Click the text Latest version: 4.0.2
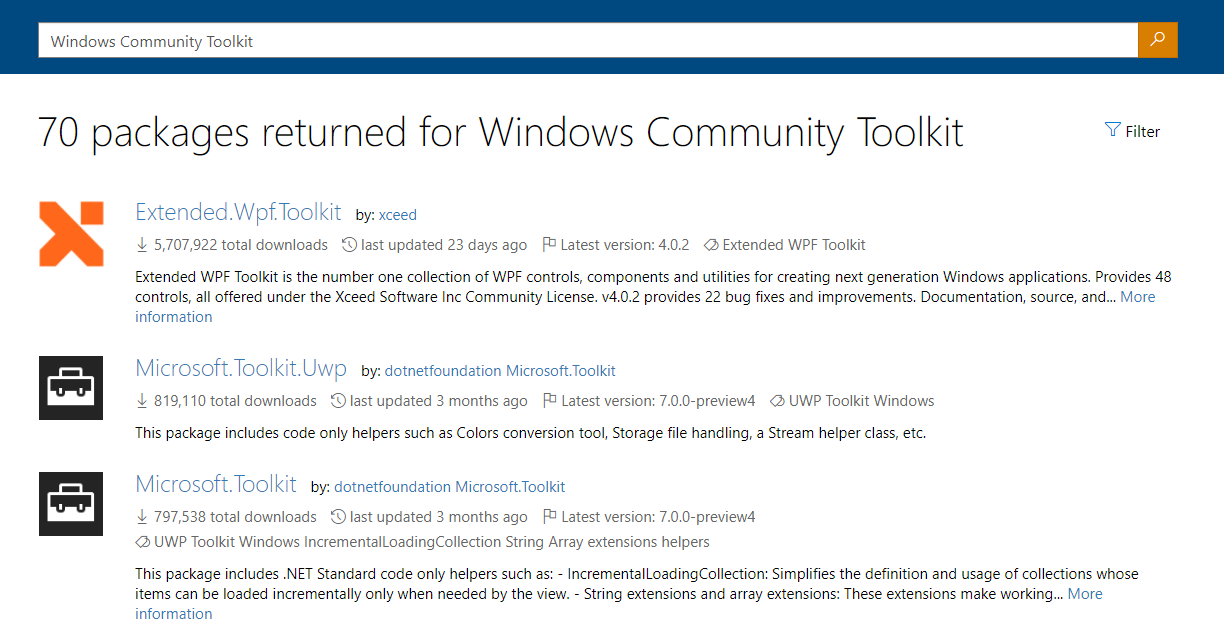Viewport: 1224px width, 636px height. 625,245
